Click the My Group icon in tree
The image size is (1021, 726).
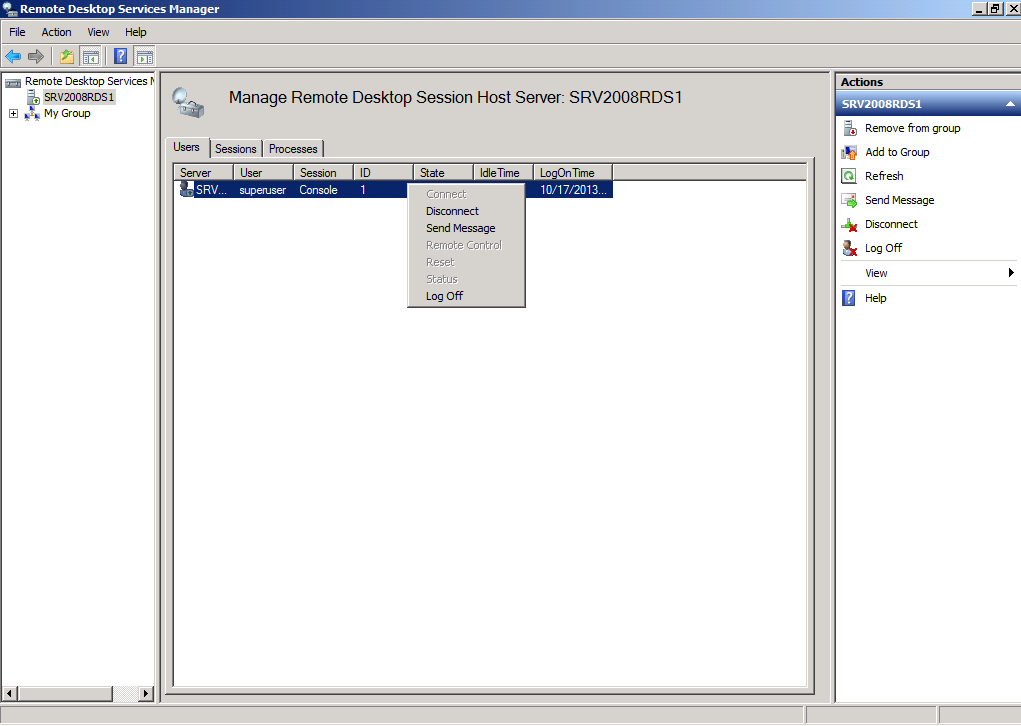(32, 114)
